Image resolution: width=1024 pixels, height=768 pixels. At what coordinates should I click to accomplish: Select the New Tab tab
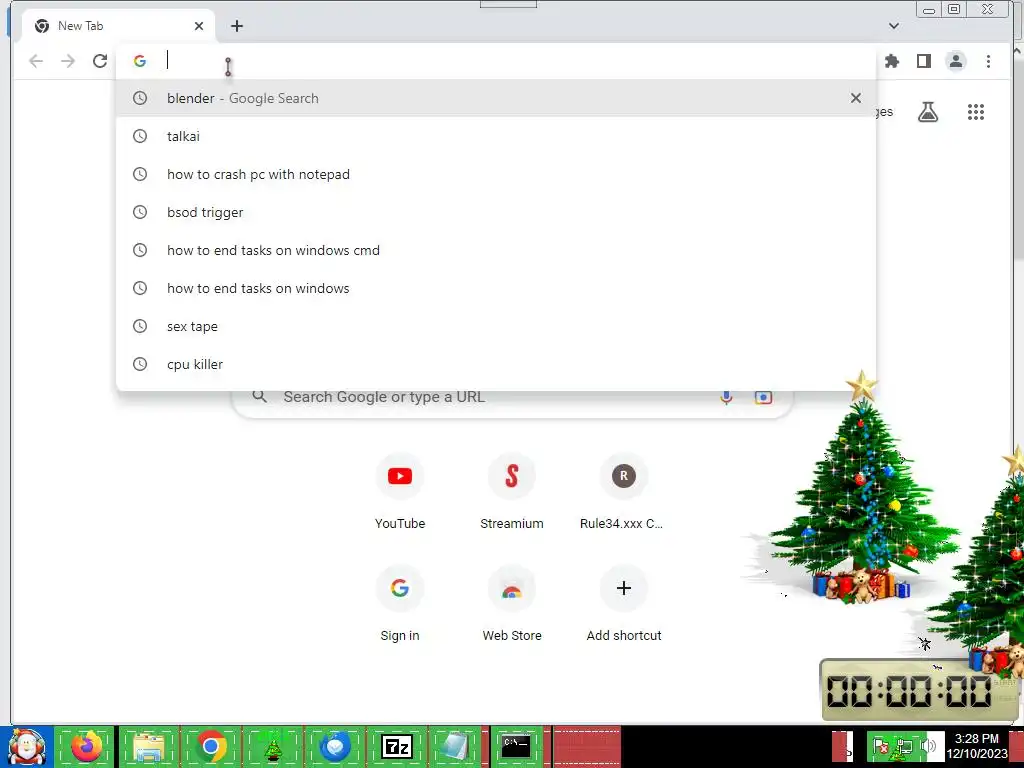(118, 26)
